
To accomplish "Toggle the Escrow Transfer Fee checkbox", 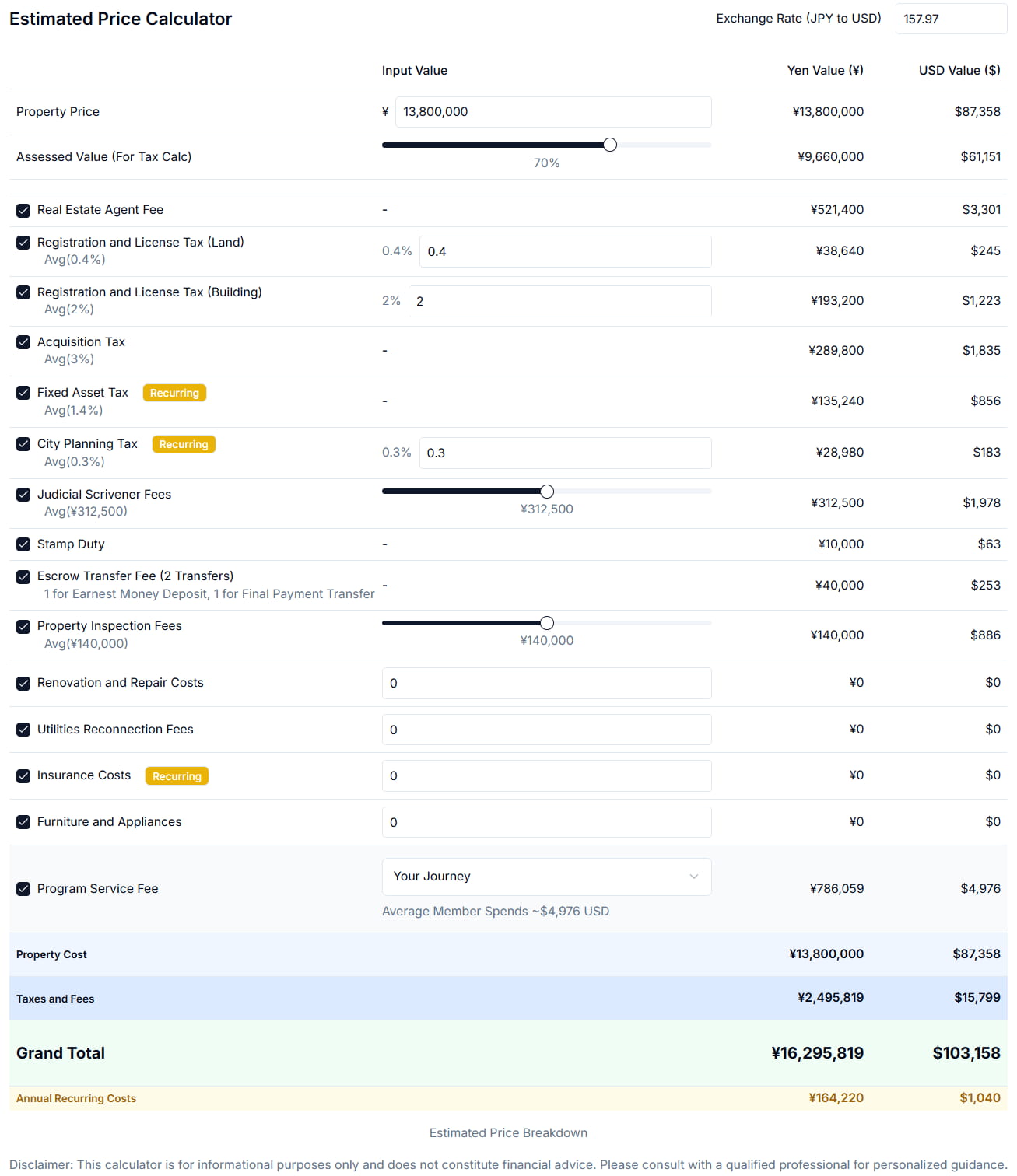I will point(23,576).
